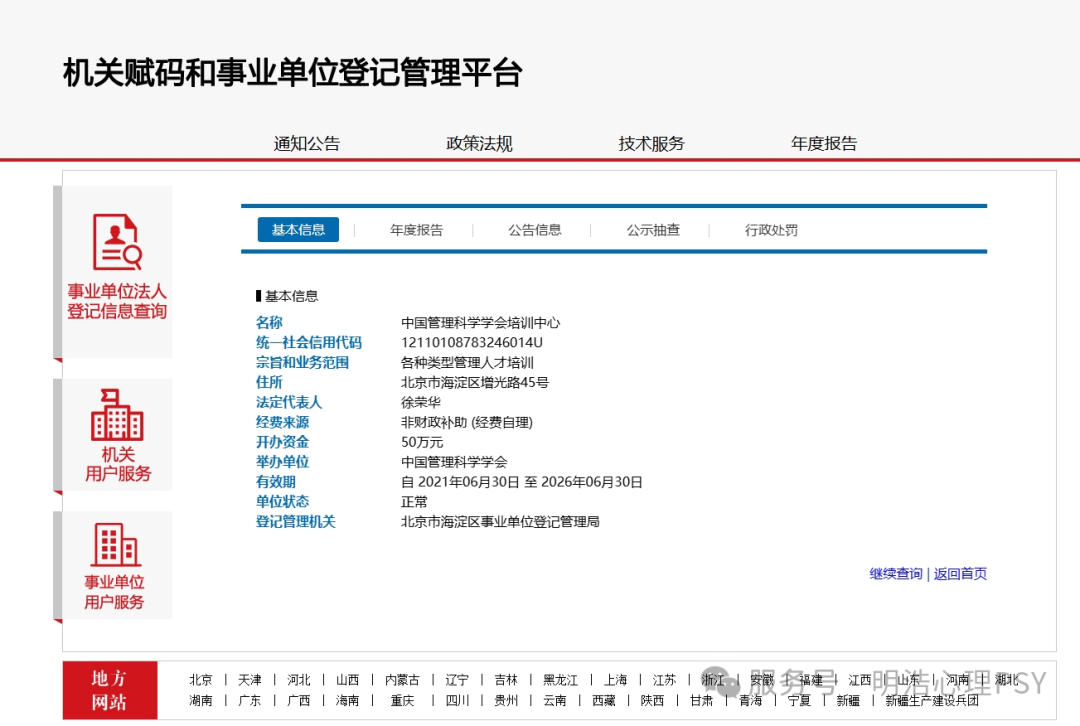Go to the 甘肃 local site
The width and height of the screenshot is (1080, 726).
click(701, 701)
